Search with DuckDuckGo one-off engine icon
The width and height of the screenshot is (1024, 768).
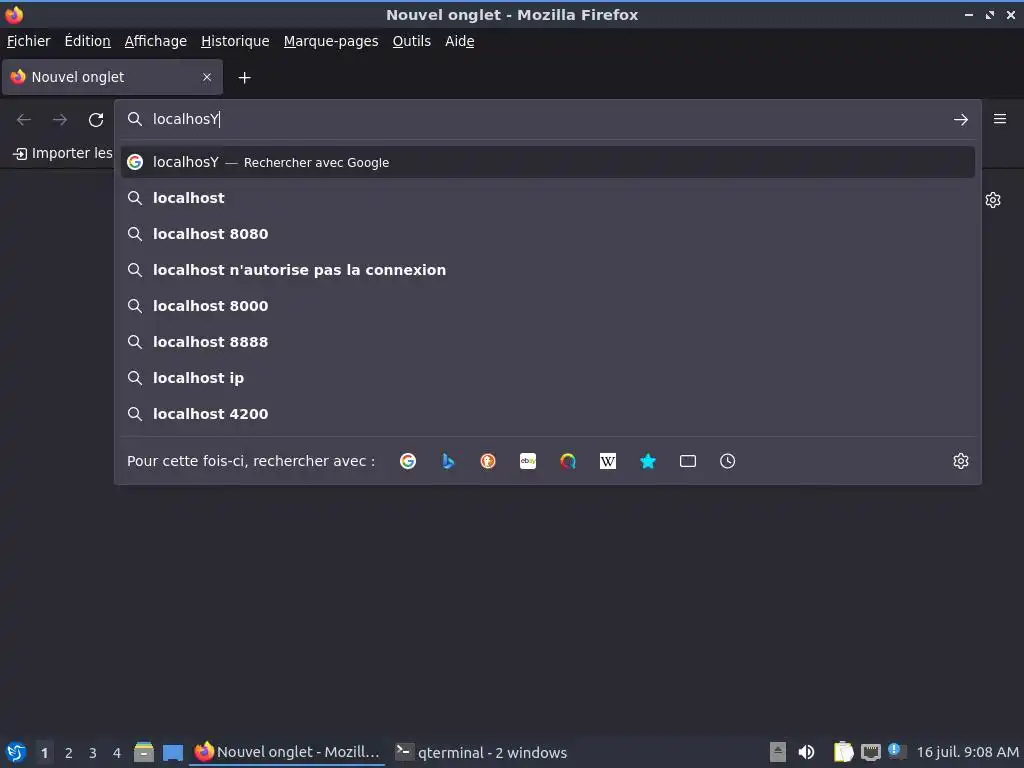click(488, 461)
